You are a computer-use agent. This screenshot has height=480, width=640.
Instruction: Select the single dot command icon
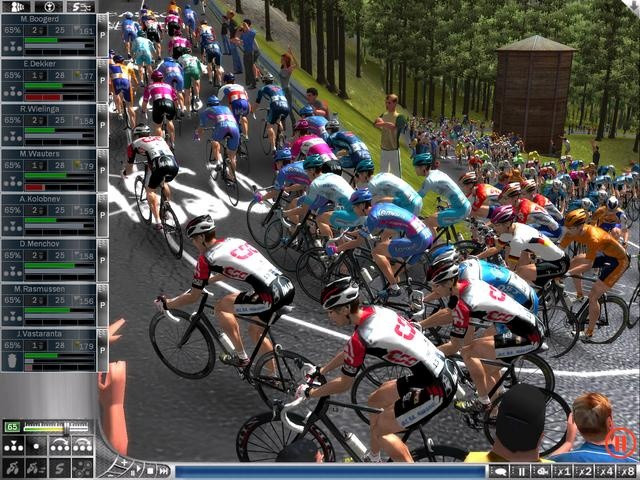point(36,447)
